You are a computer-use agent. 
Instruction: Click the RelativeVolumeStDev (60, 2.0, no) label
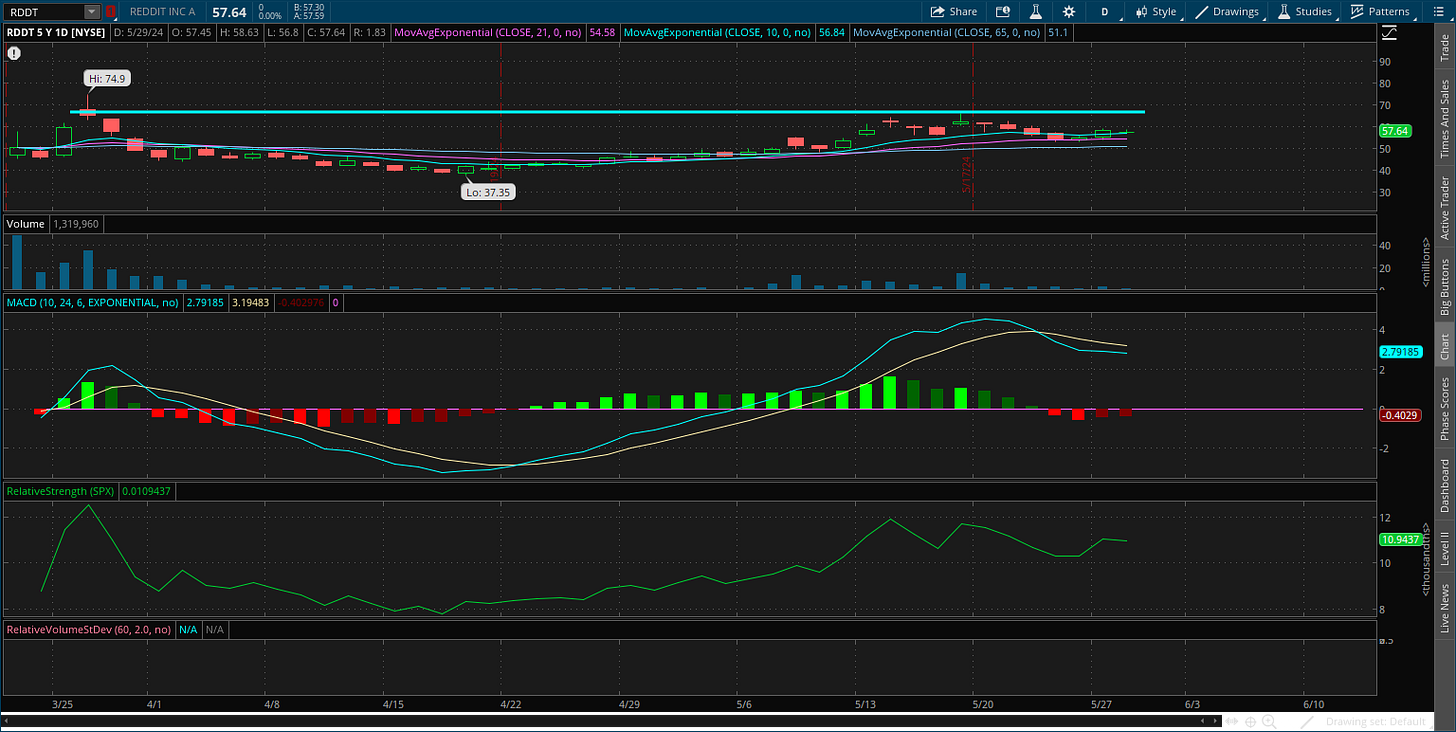(x=88, y=630)
